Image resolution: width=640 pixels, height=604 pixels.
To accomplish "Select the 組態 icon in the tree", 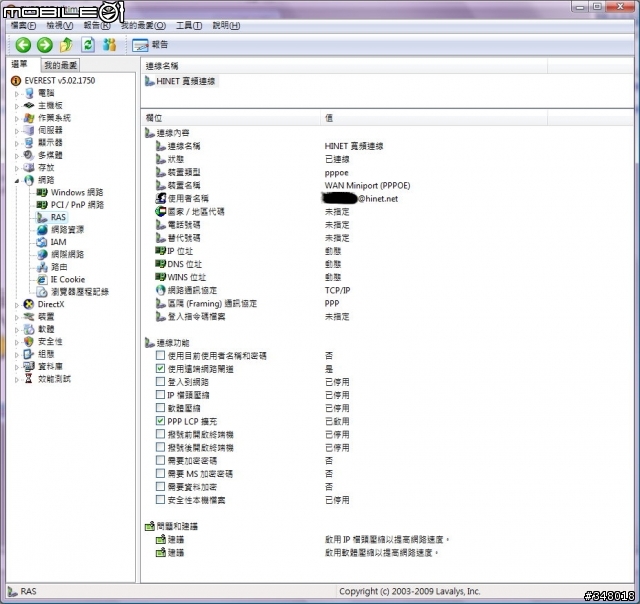I will (29, 354).
